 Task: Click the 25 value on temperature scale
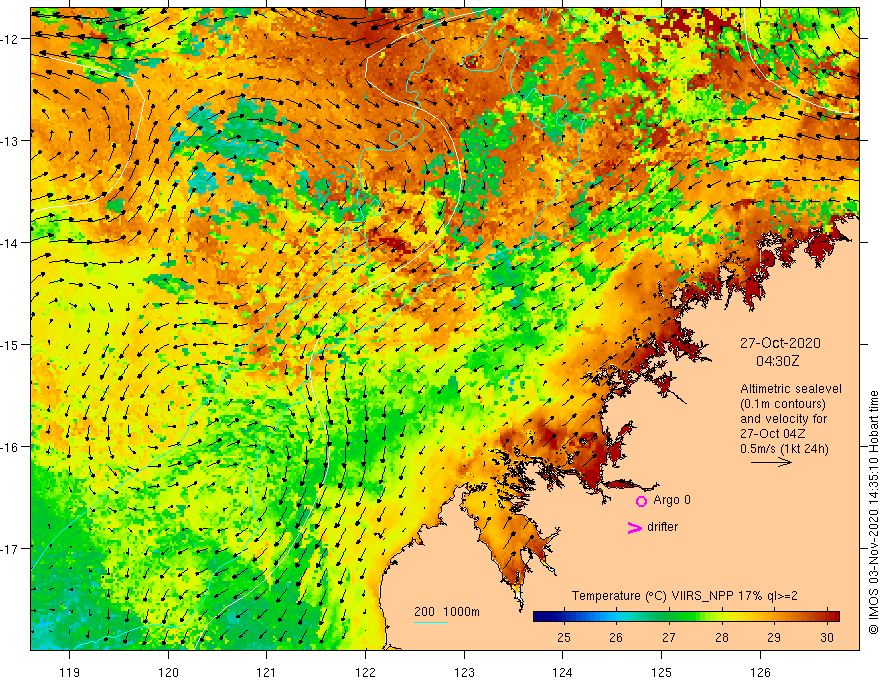[x=563, y=637]
